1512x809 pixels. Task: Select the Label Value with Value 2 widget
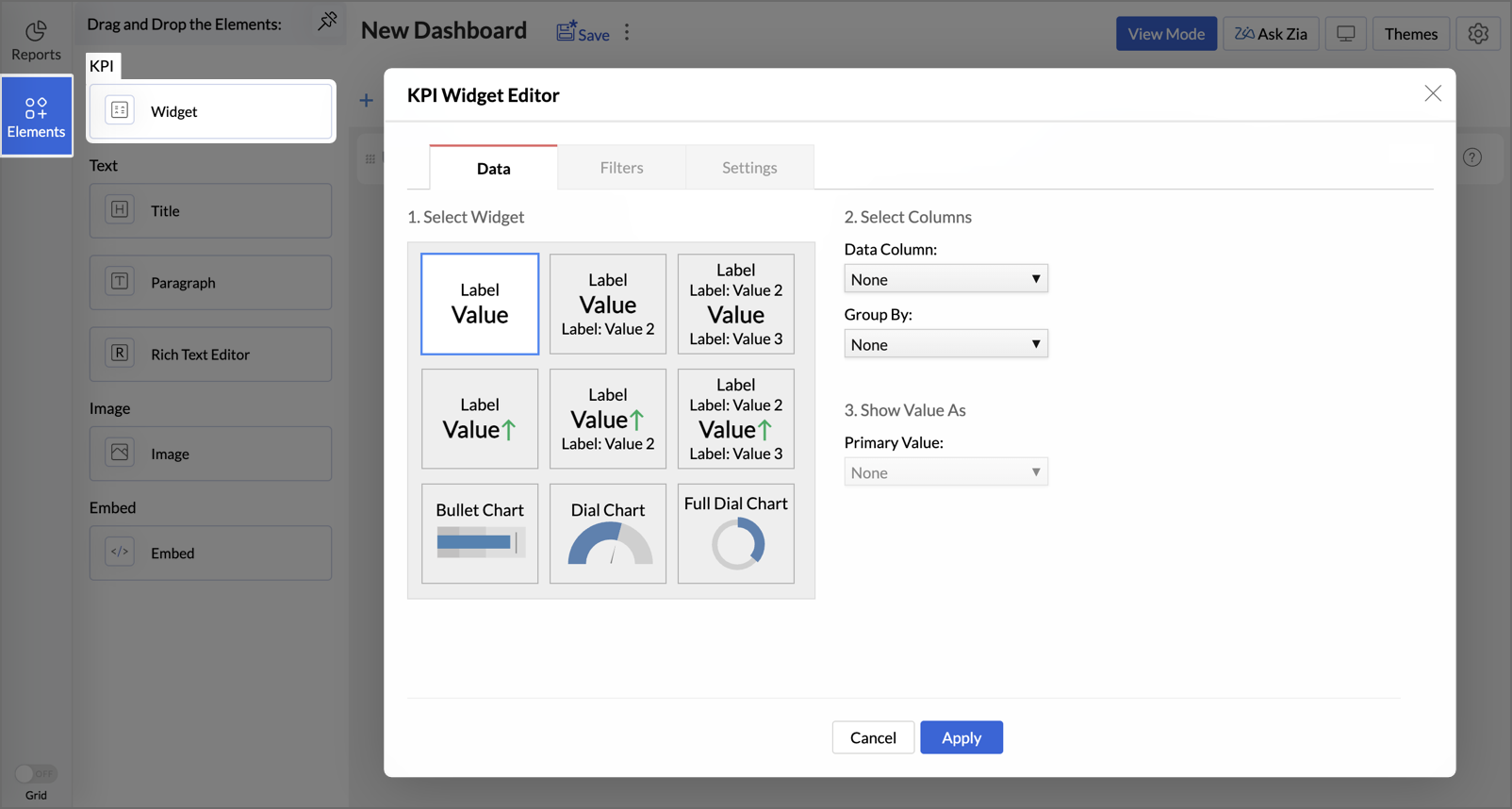click(x=608, y=304)
